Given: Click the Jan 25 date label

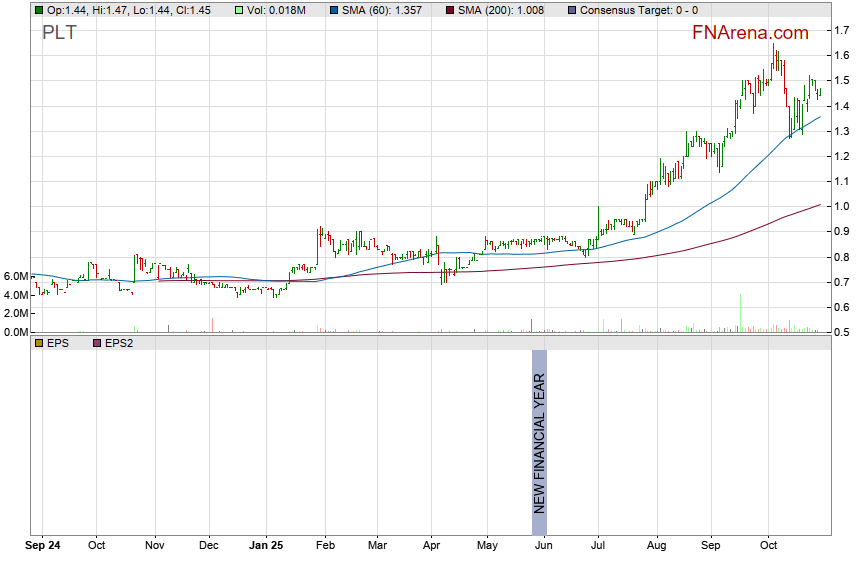Looking at the screenshot, I should tap(266, 546).
